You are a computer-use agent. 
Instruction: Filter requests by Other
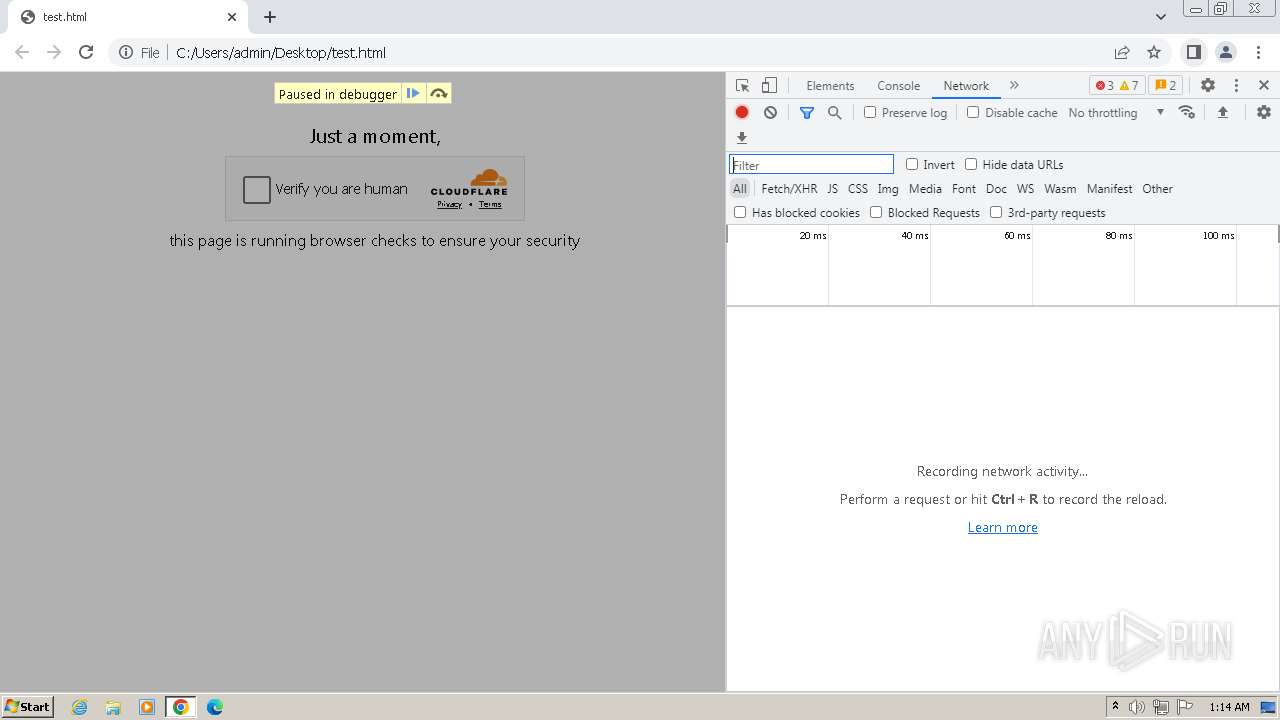click(x=1157, y=188)
